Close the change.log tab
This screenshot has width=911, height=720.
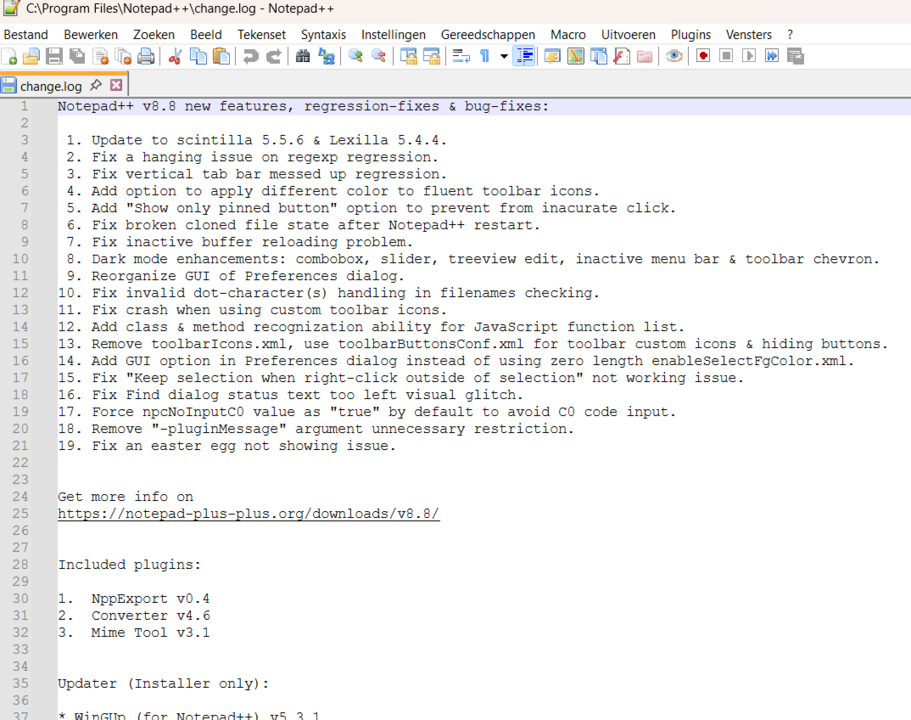(116, 85)
